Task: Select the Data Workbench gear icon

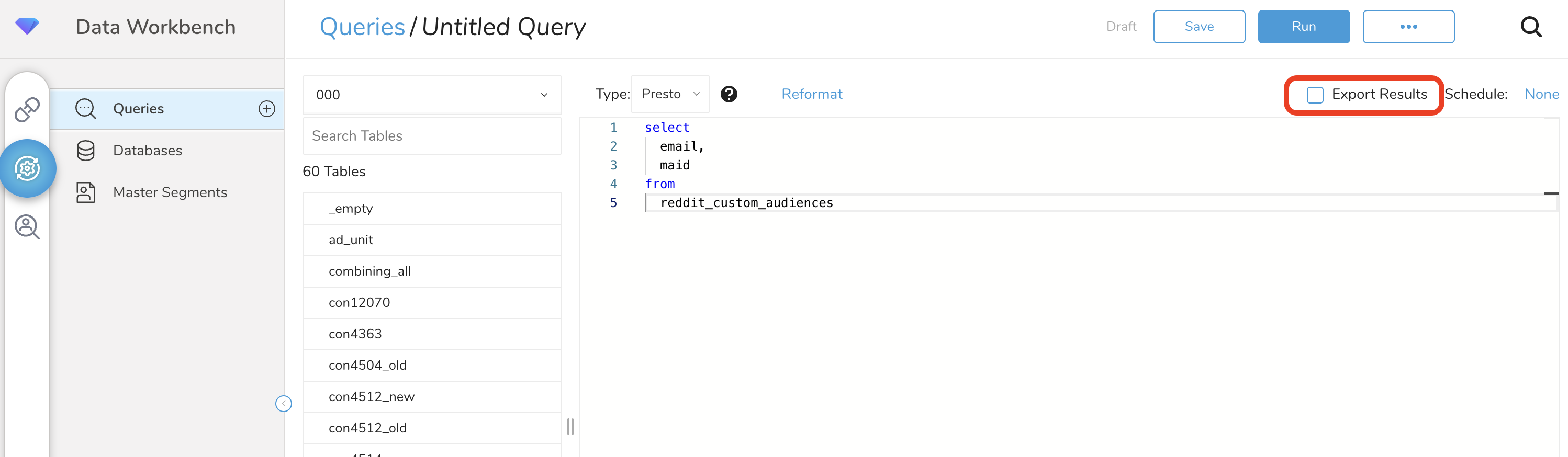Action: [27, 168]
